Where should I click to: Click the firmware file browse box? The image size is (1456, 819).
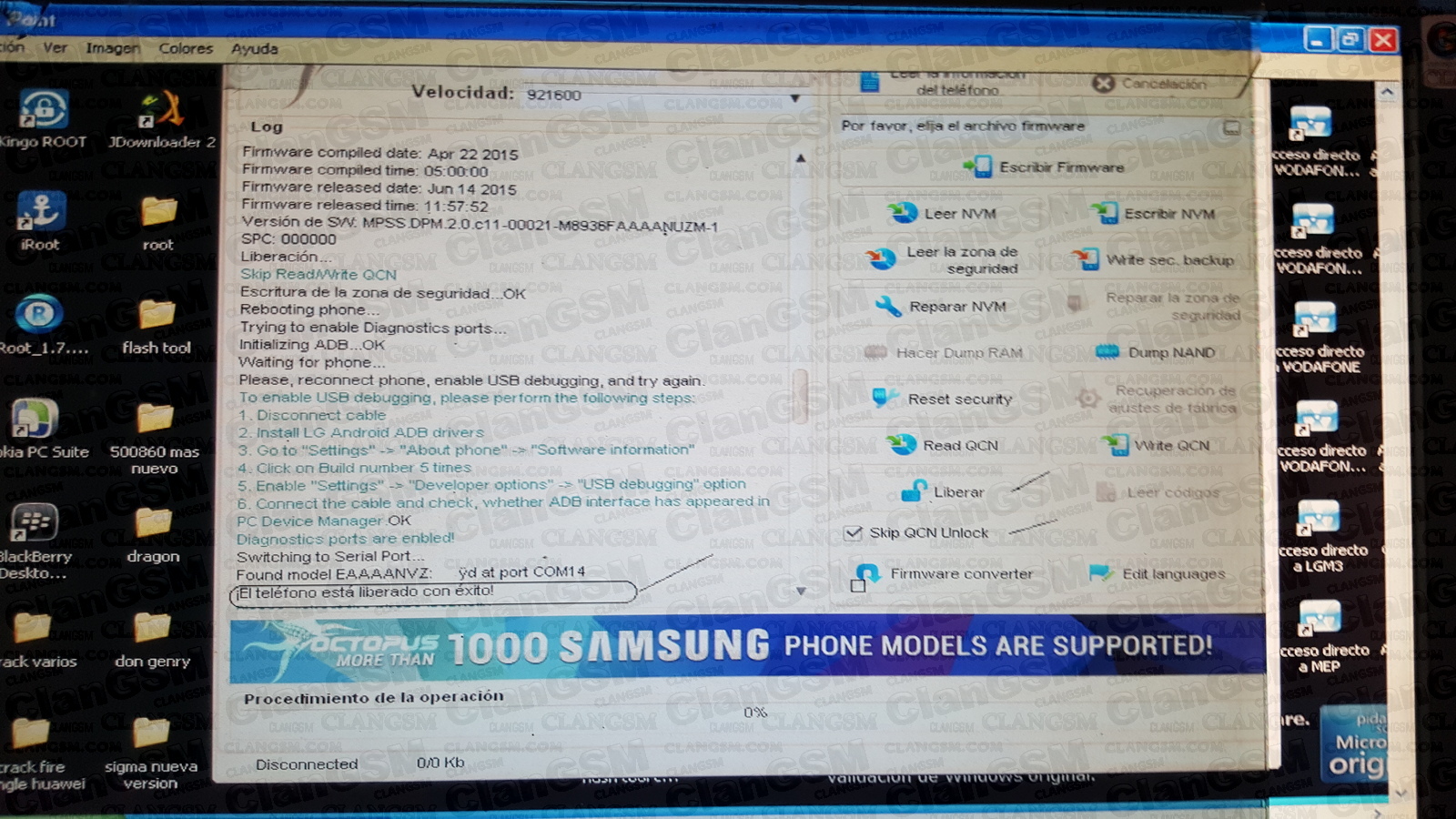pyautogui.click(x=1231, y=127)
